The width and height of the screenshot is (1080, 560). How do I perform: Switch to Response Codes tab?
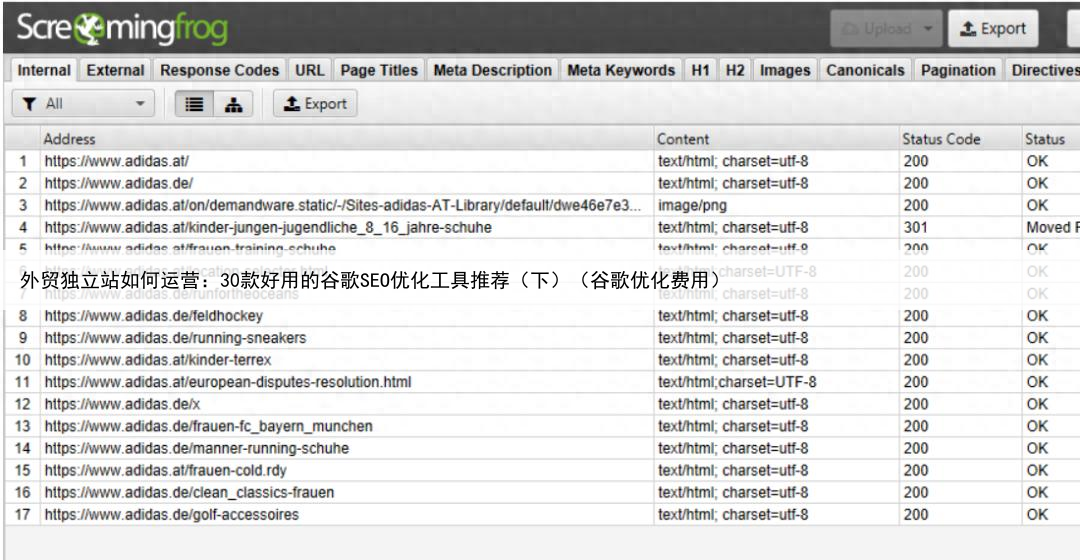pyautogui.click(x=220, y=71)
